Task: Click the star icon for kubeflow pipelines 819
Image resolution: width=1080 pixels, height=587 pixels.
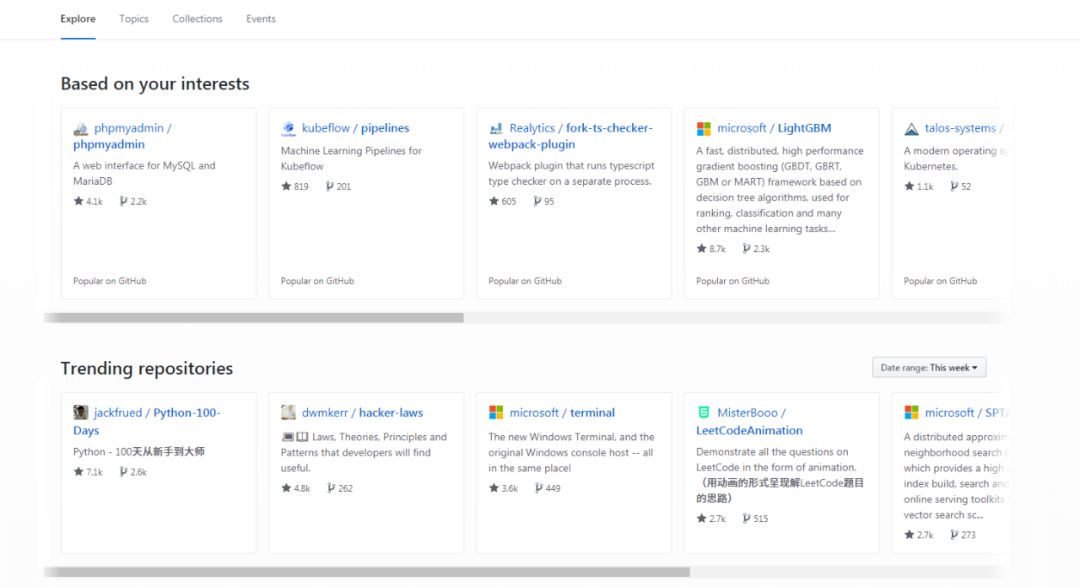Action: click(x=287, y=186)
